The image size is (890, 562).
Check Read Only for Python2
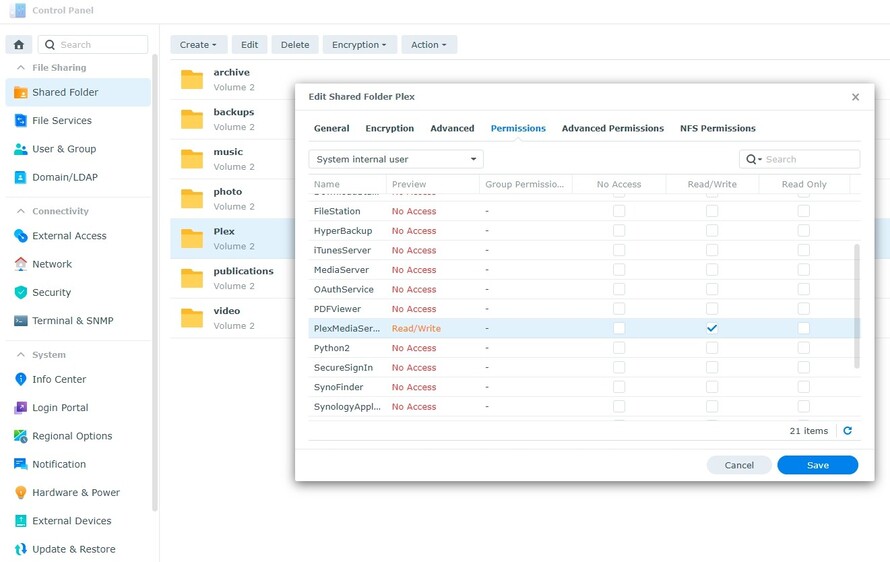804,348
